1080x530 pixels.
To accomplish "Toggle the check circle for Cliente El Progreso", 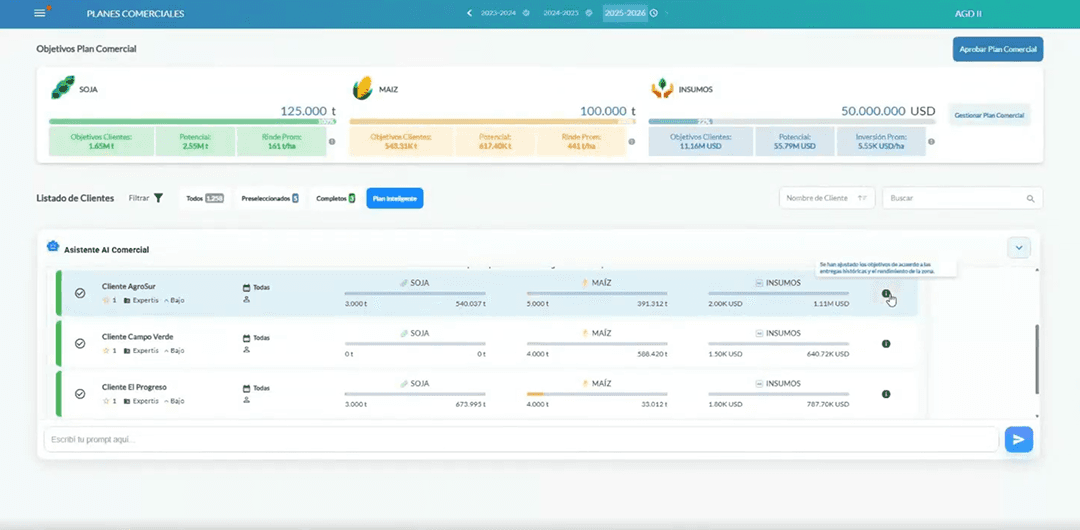I will point(80,394).
